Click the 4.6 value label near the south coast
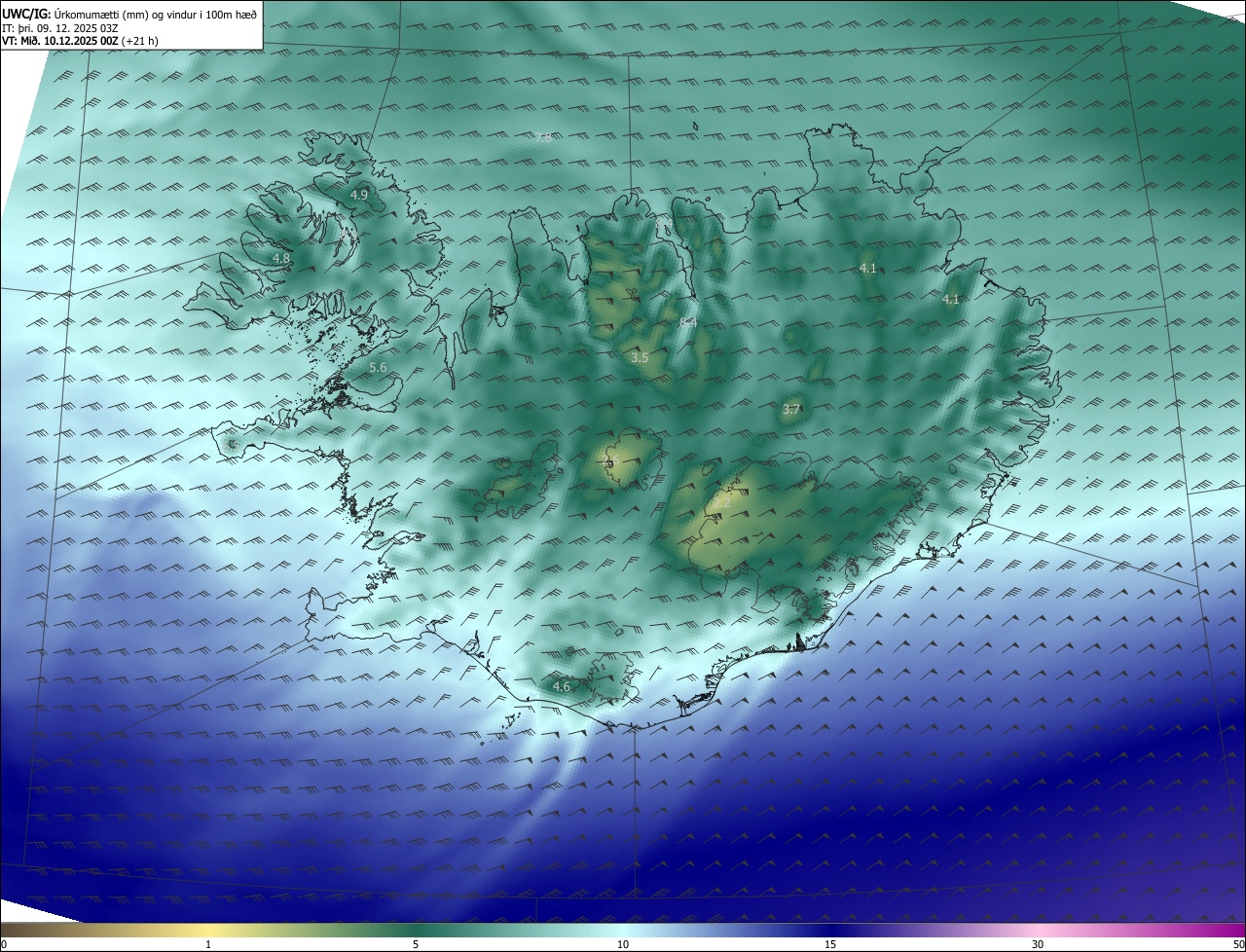 coord(562,687)
